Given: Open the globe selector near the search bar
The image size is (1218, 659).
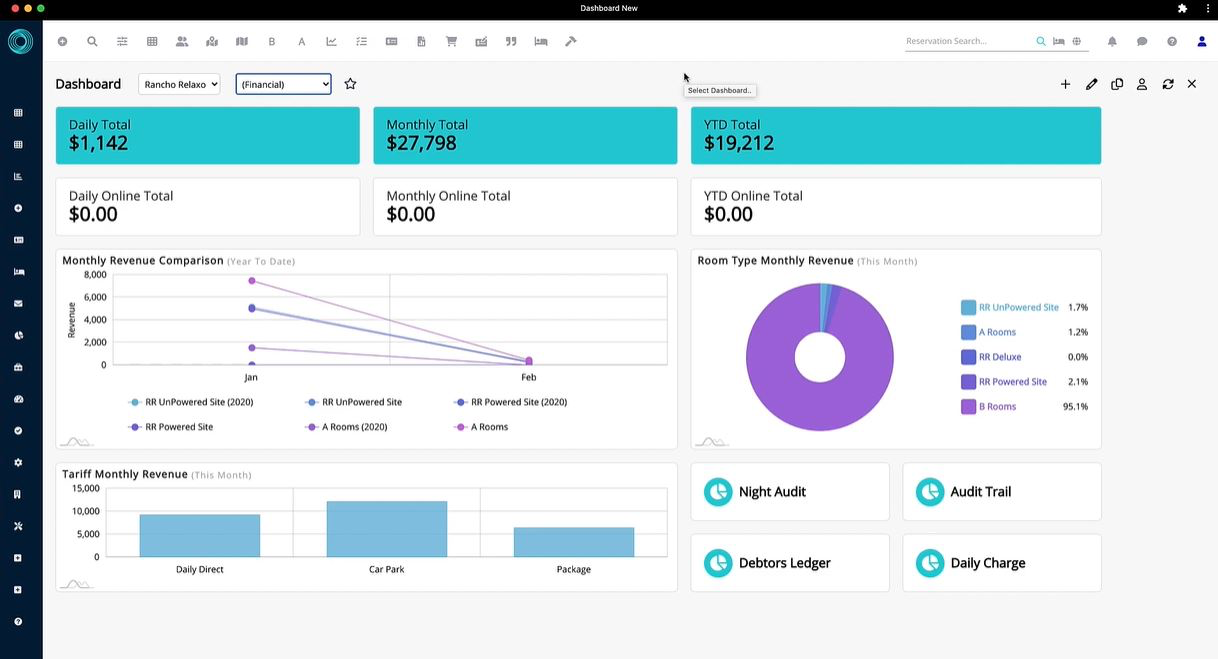Looking at the screenshot, I should [1077, 41].
